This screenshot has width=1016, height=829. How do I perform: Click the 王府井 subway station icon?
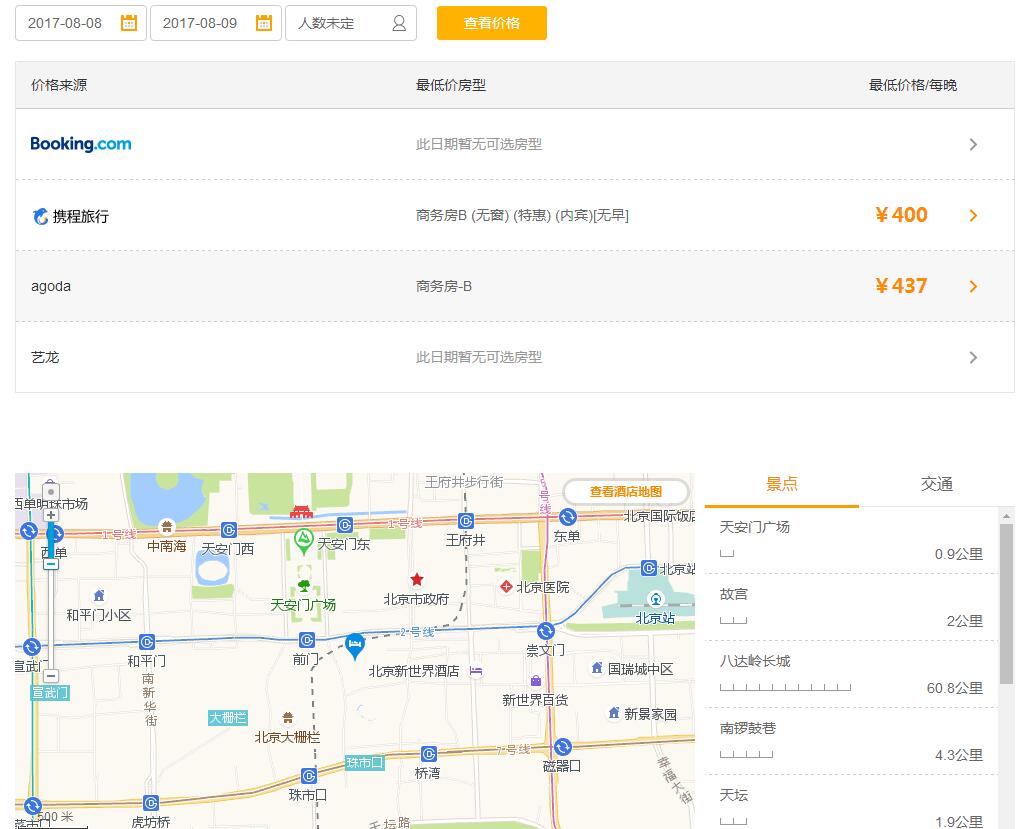pyautogui.click(x=466, y=520)
